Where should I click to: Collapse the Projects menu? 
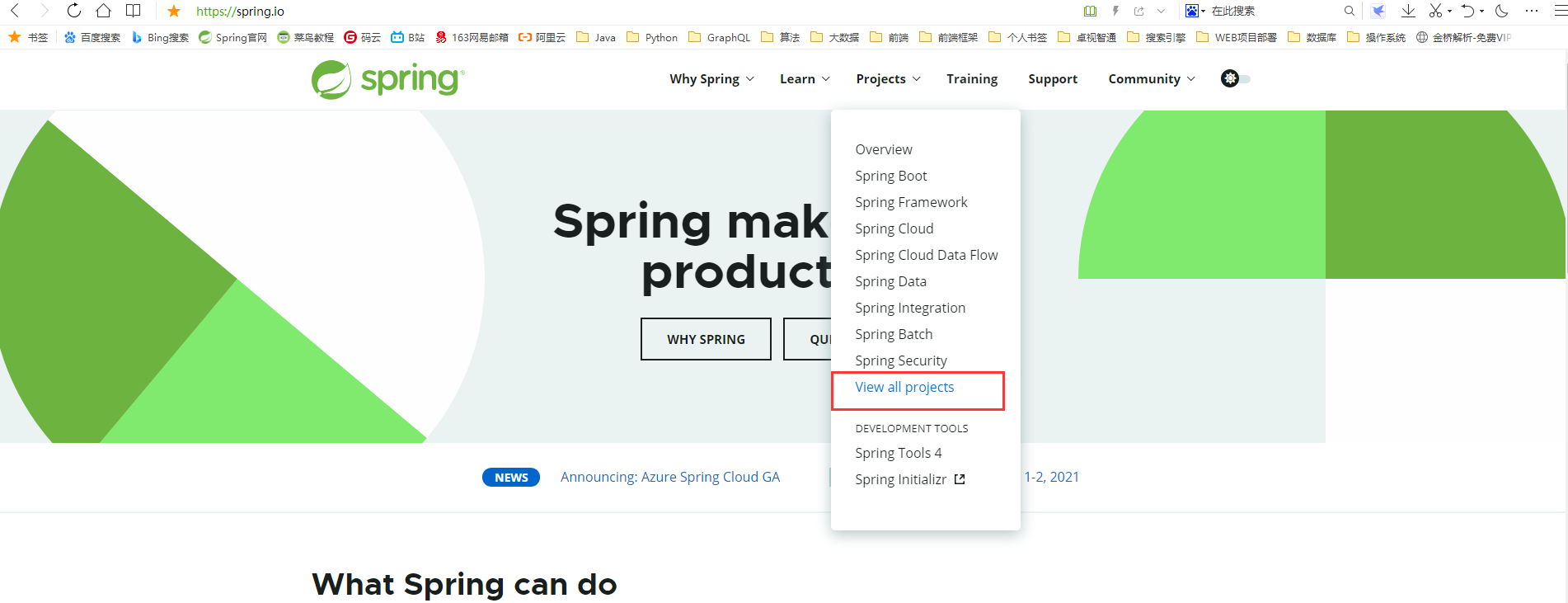(x=888, y=78)
